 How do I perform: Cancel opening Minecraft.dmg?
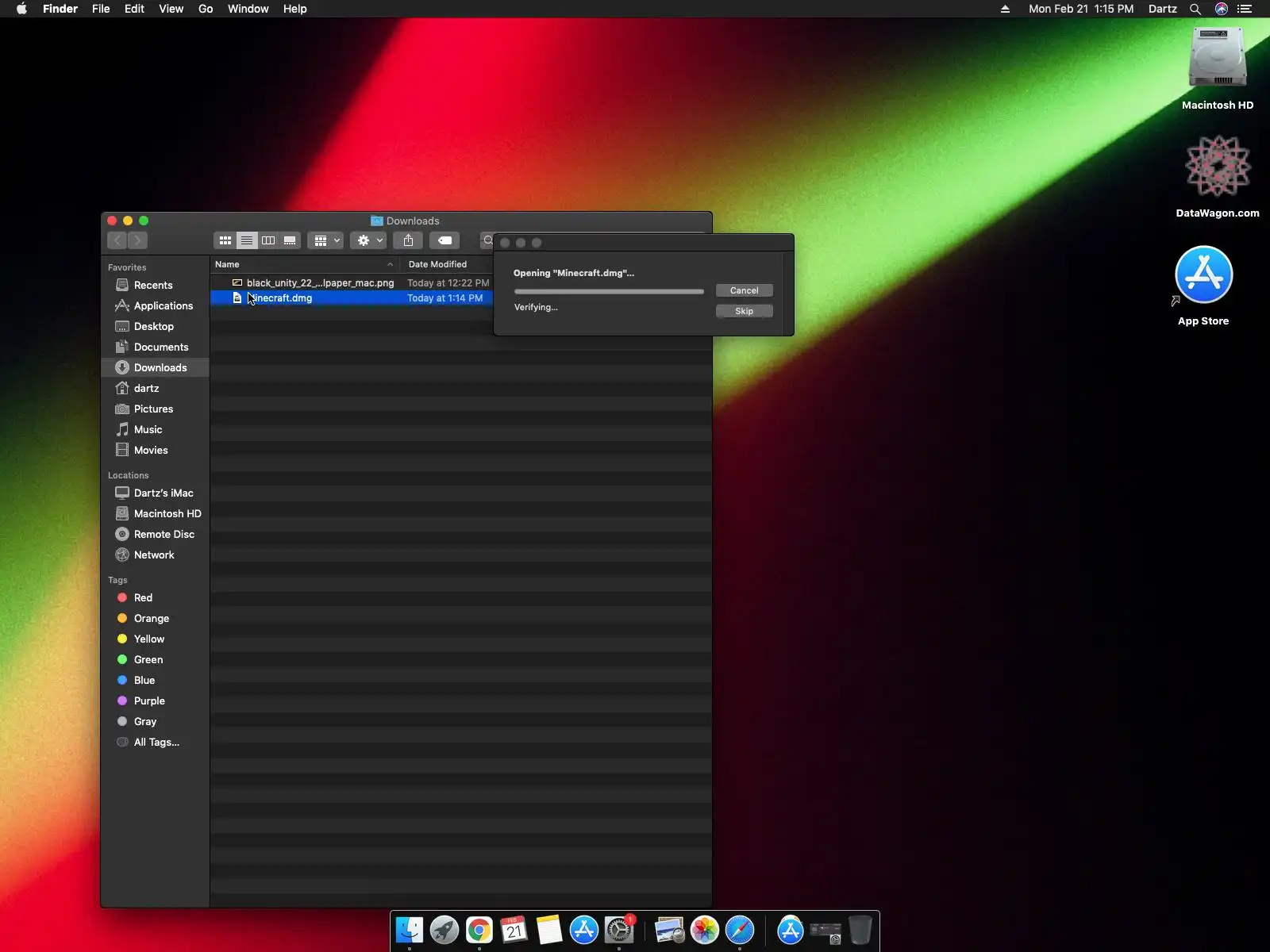[744, 290]
